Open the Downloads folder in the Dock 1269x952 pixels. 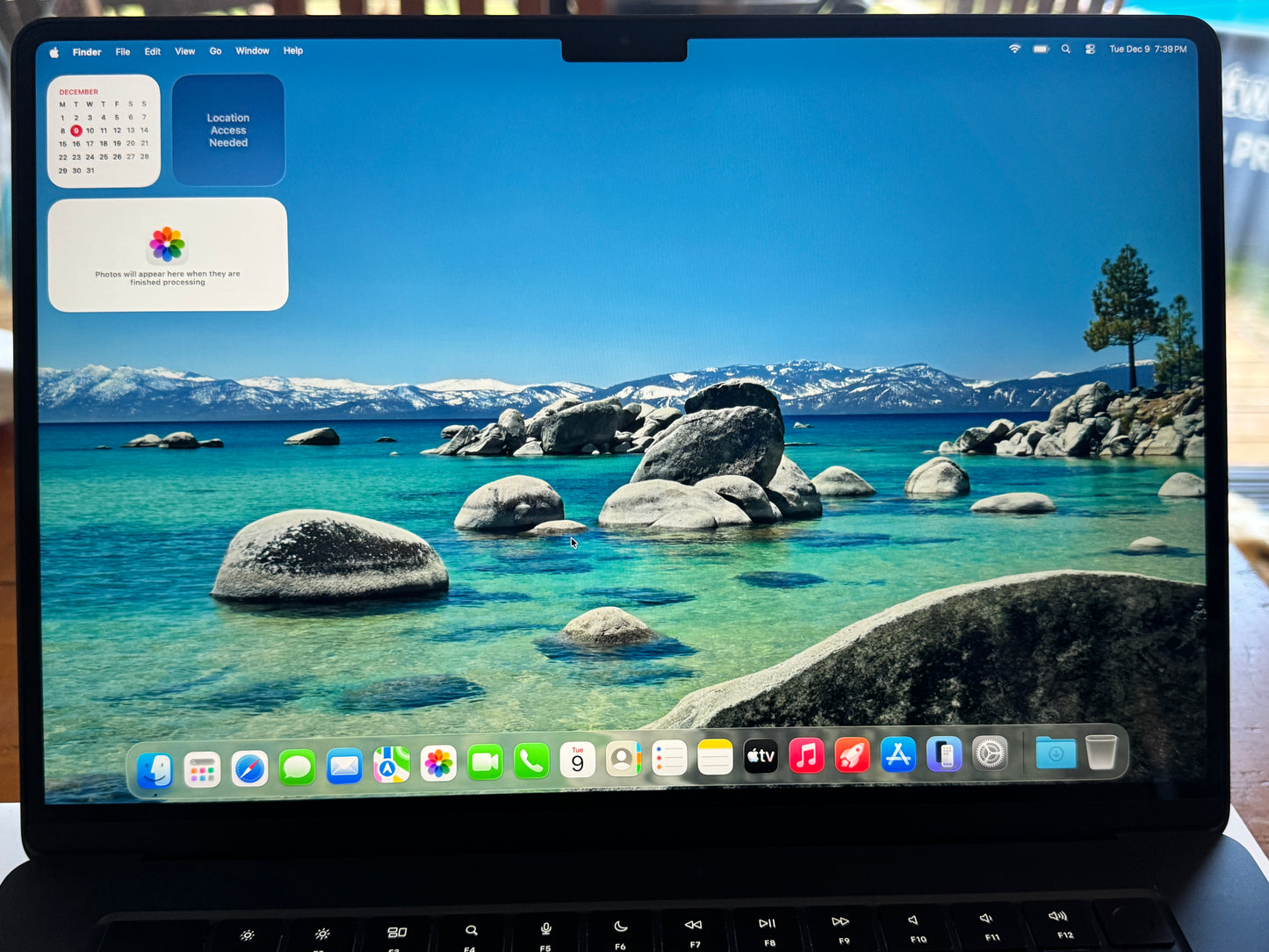tap(1056, 753)
